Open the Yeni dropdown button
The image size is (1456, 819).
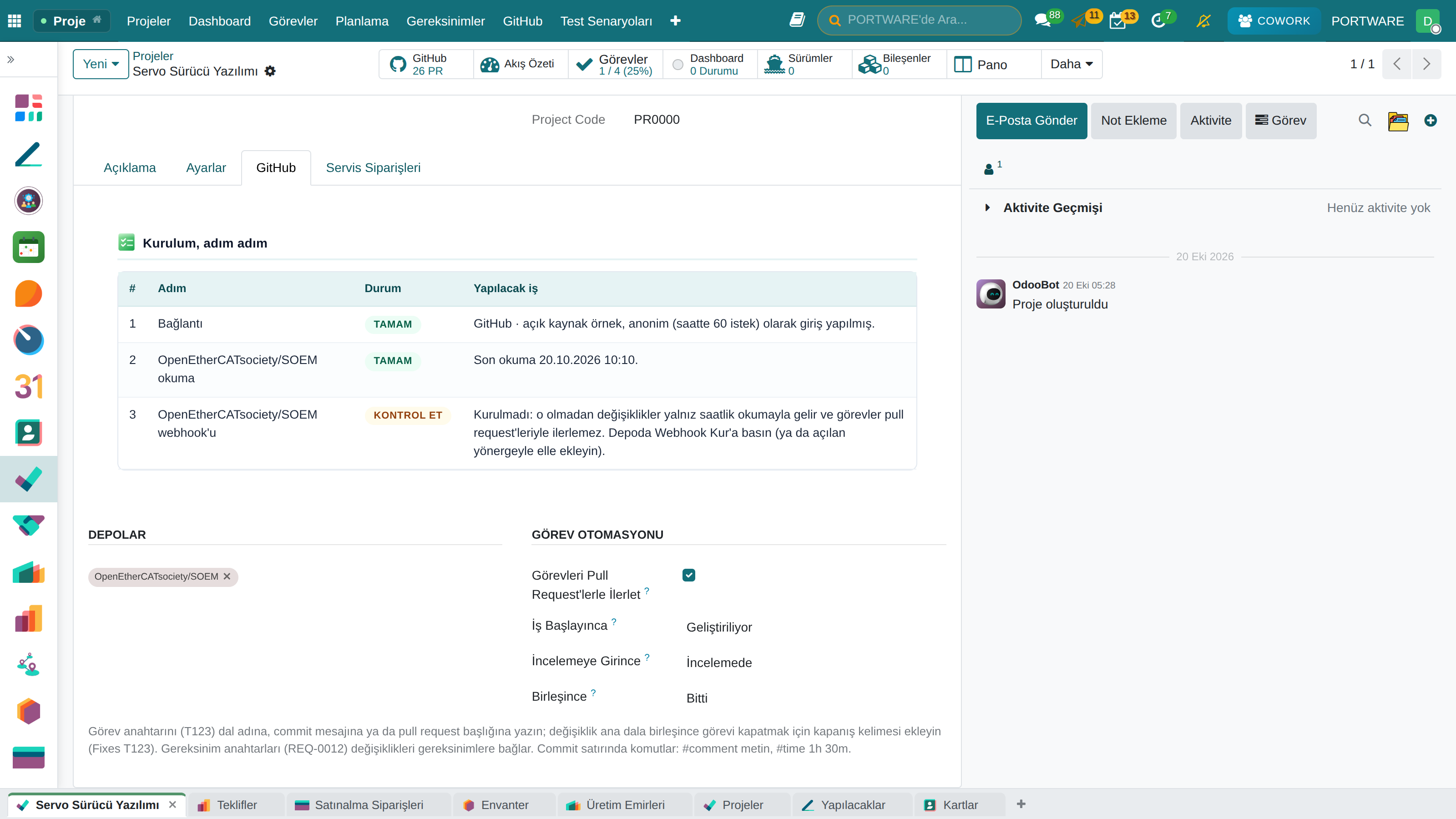[101, 64]
